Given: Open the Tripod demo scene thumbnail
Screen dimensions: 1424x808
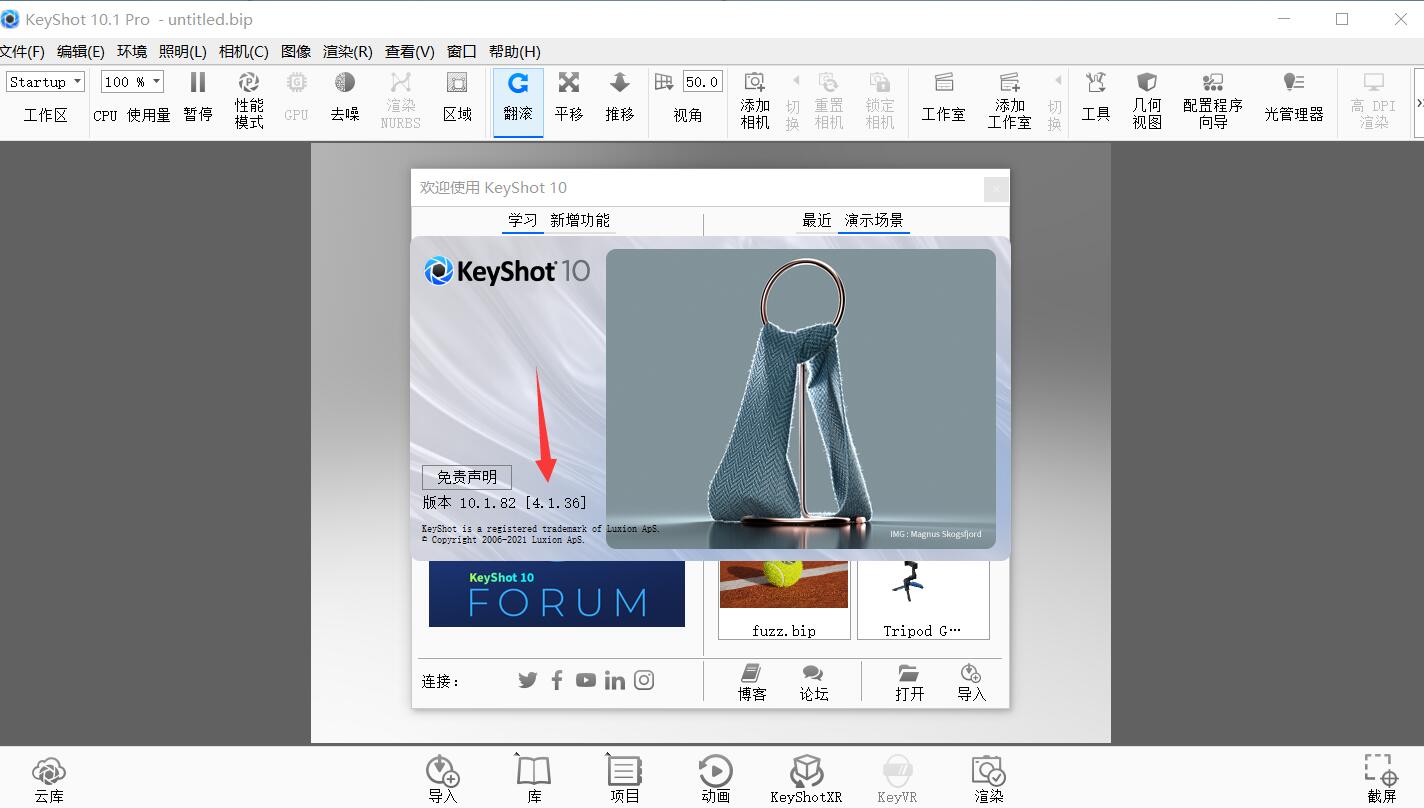Looking at the screenshot, I should tap(923, 599).
